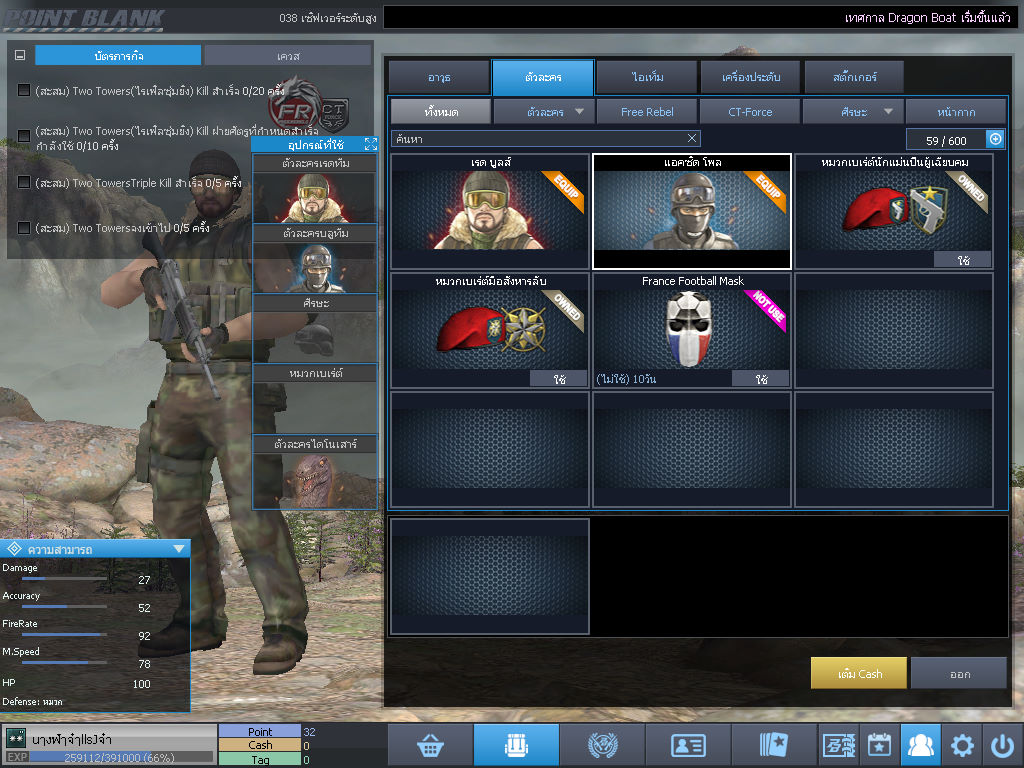Viewport: 1024px width, 768px height.
Task: Filter by CT-Force
Action: click(x=750, y=112)
